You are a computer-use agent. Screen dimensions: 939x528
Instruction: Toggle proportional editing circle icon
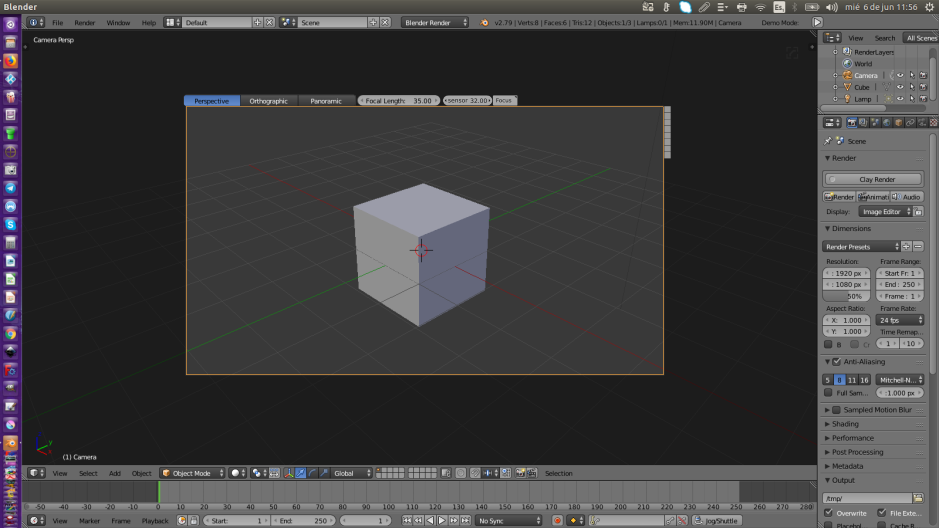pos(461,473)
